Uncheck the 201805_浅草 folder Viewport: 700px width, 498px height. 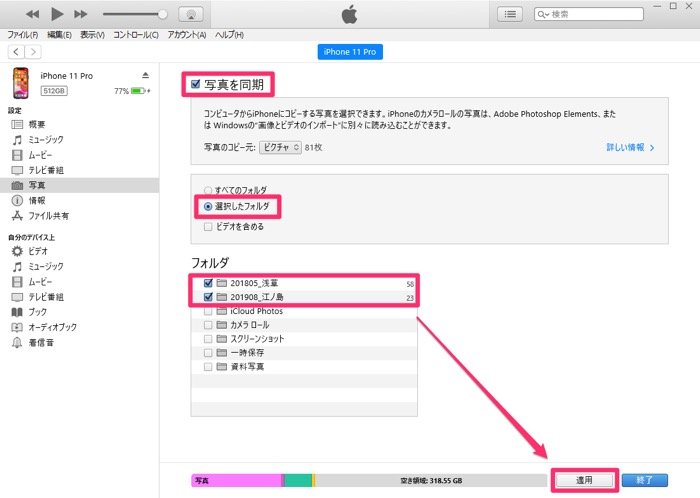(x=208, y=283)
